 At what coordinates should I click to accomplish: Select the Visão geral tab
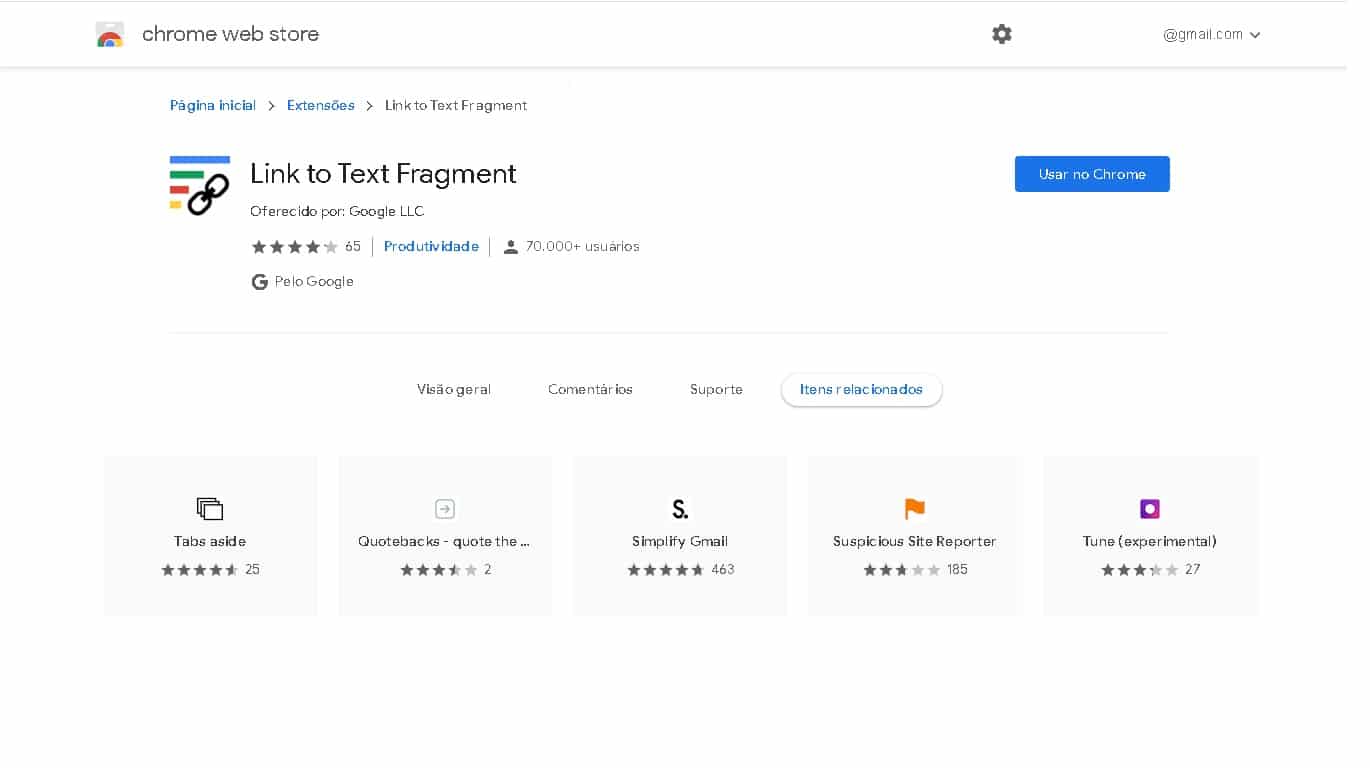click(x=454, y=389)
